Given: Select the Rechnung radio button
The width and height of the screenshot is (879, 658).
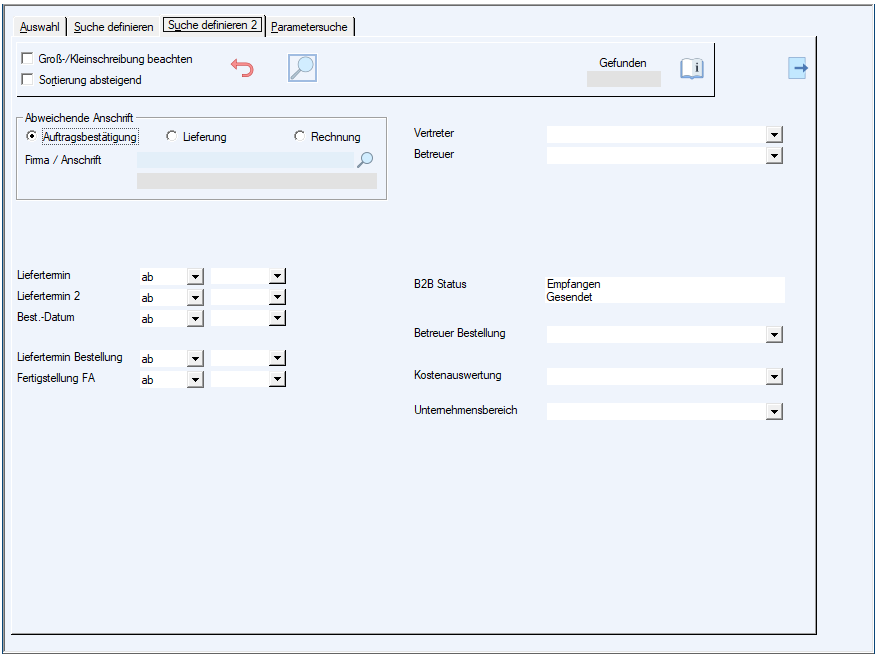Looking at the screenshot, I should (x=300, y=136).
